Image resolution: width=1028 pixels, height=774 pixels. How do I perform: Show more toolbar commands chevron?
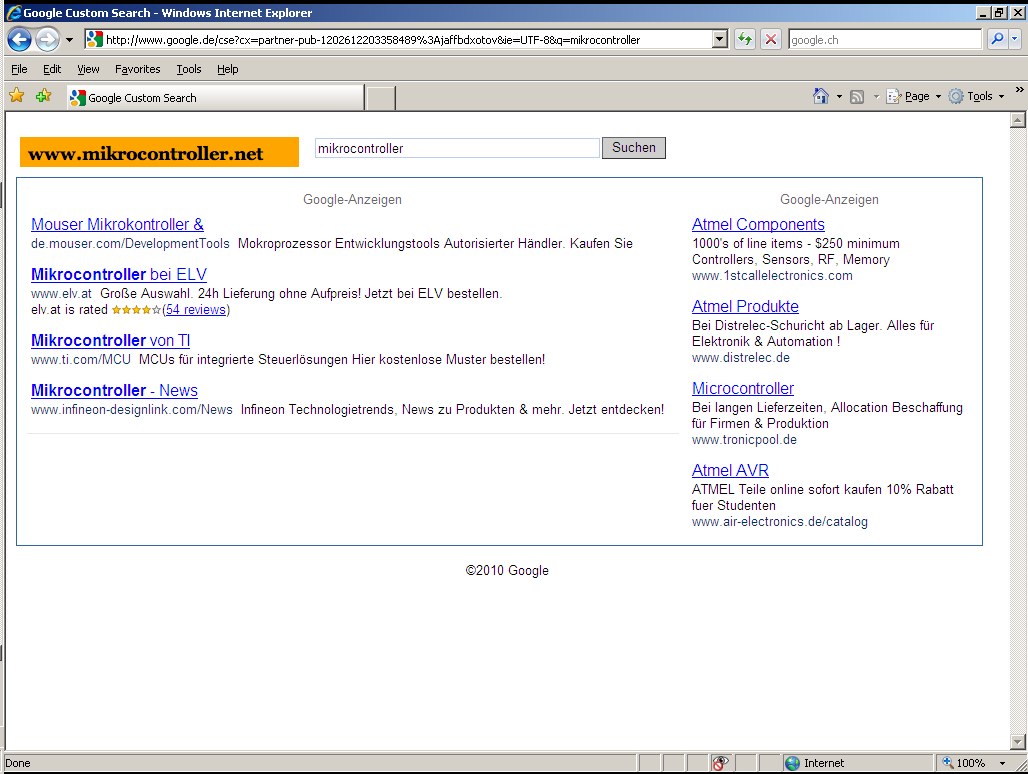pos(1019,89)
